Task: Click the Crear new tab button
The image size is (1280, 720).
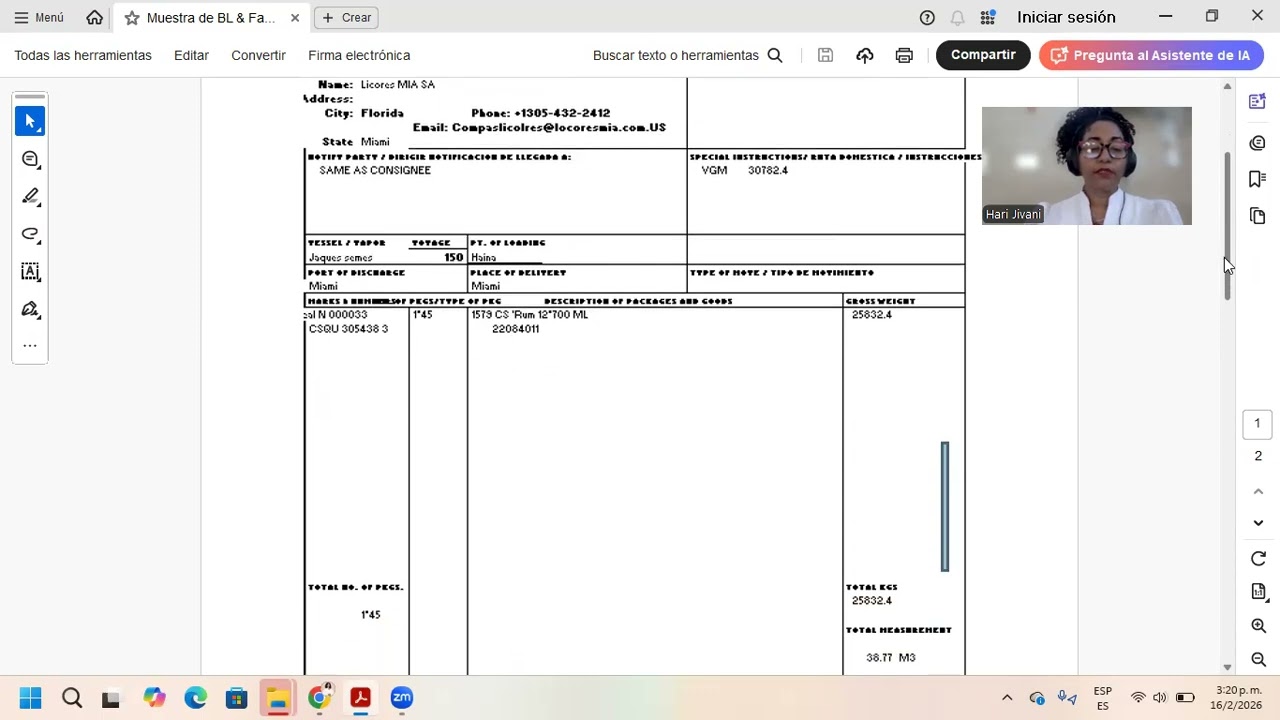Action: 347,18
